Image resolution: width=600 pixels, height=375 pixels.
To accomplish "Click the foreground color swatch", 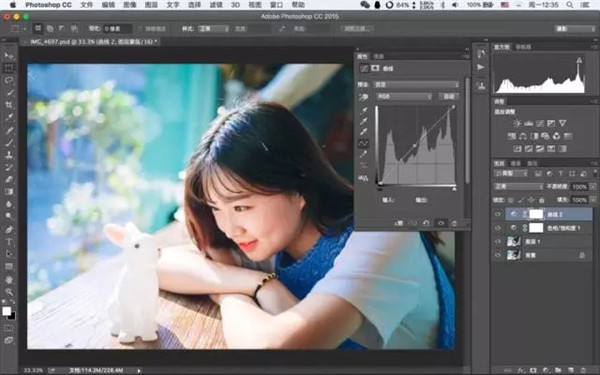I will [6, 311].
